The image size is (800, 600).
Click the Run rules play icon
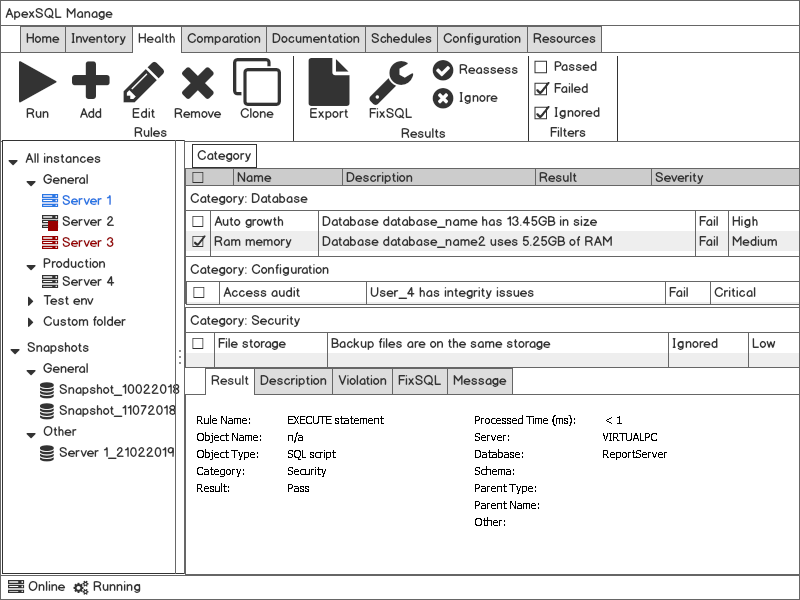coord(37,82)
